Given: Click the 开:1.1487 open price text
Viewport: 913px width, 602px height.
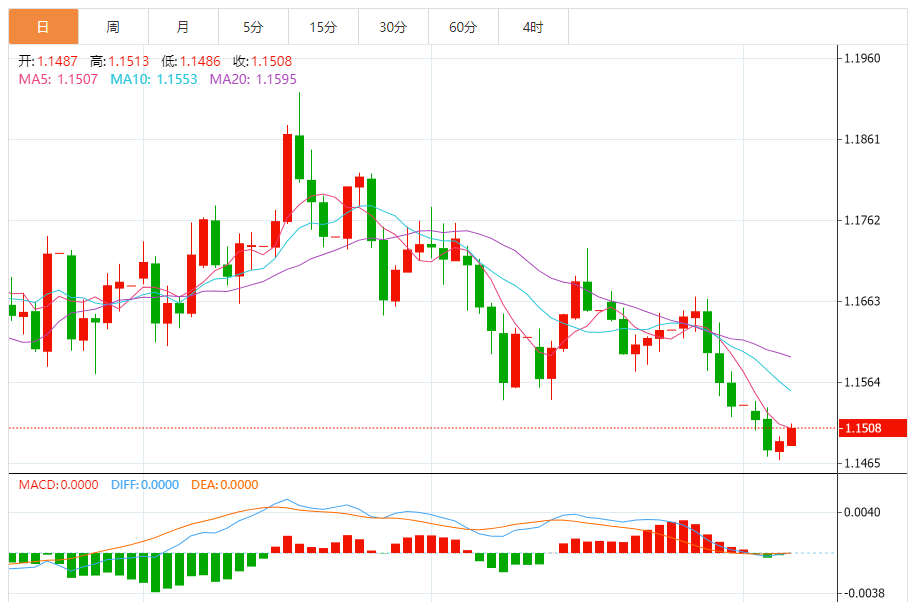Looking at the screenshot, I should [48, 61].
